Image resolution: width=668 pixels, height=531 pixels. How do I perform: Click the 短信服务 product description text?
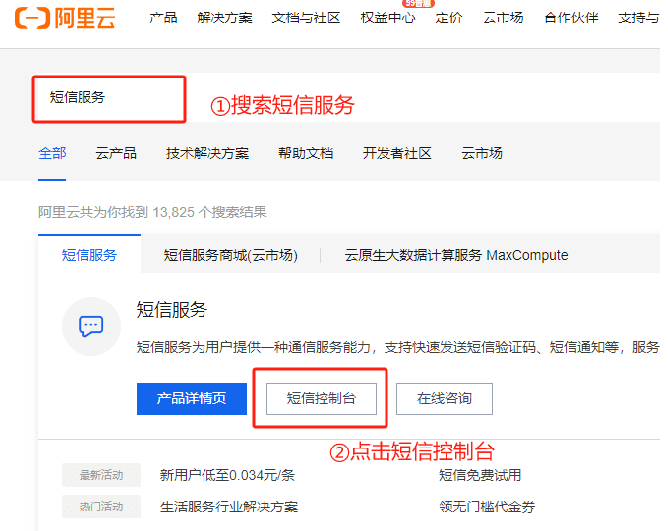(x=398, y=347)
